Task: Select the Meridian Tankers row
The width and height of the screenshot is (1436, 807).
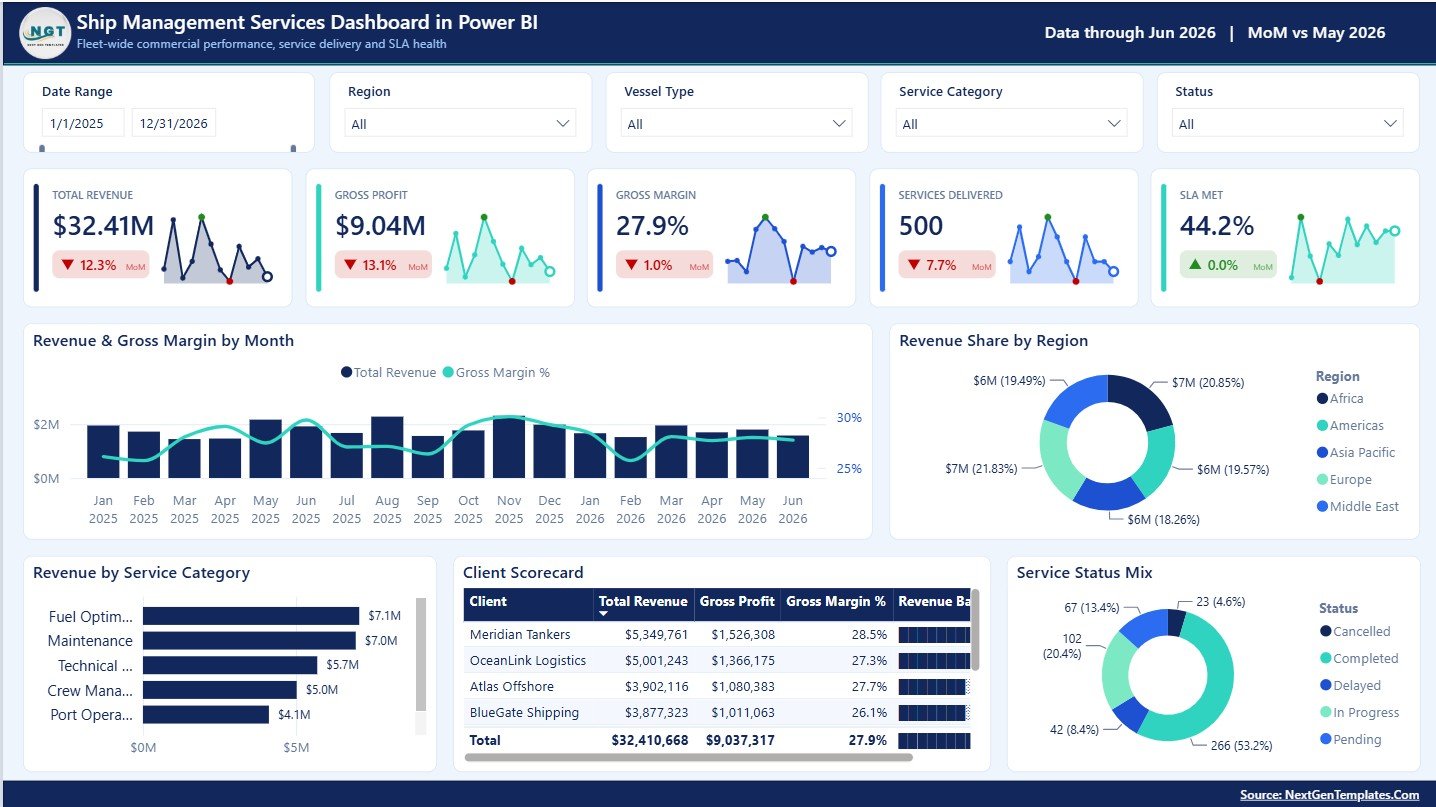Action: pyautogui.click(x=717, y=634)
